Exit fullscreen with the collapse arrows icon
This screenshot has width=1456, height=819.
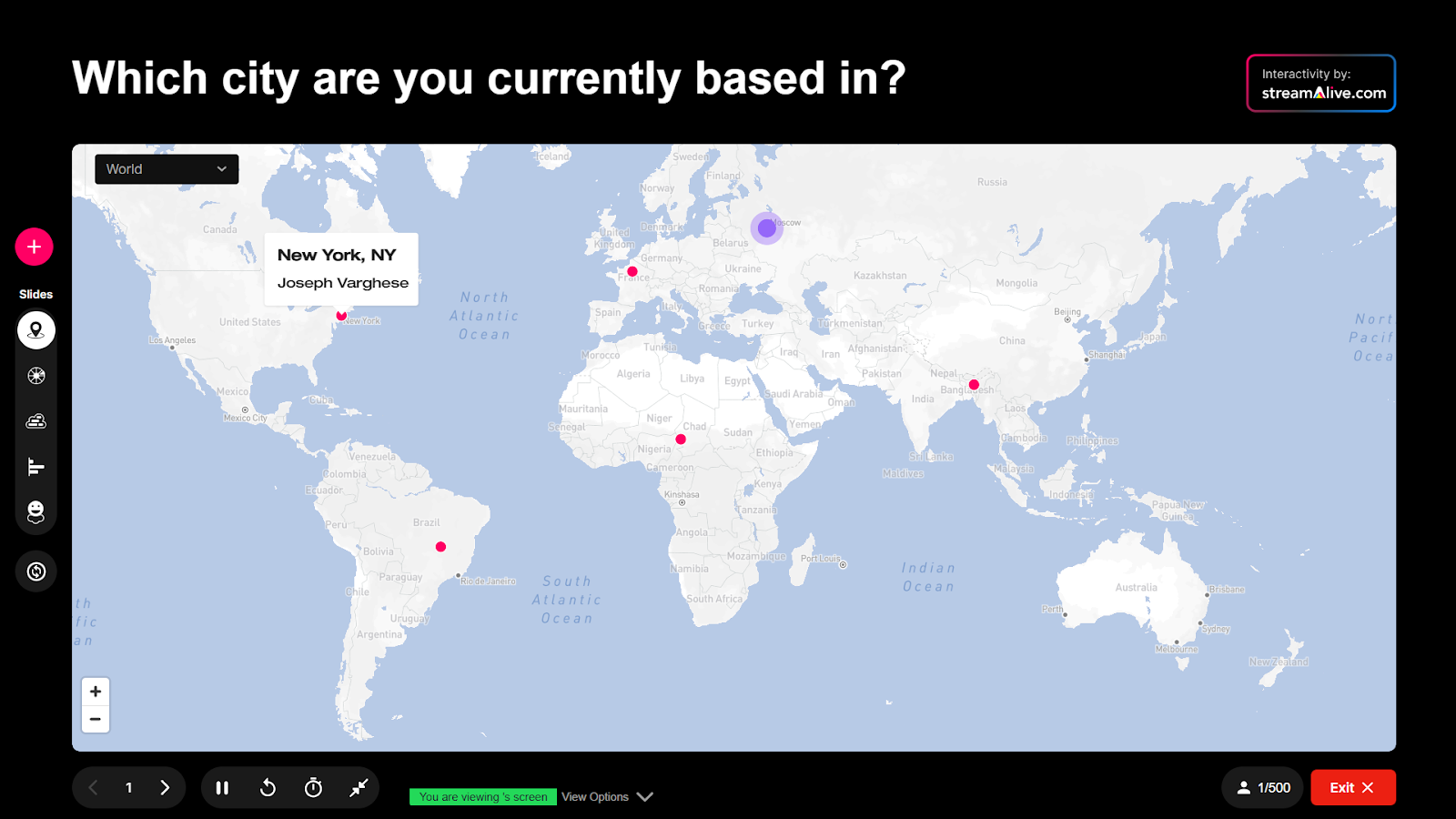(359, 788)
